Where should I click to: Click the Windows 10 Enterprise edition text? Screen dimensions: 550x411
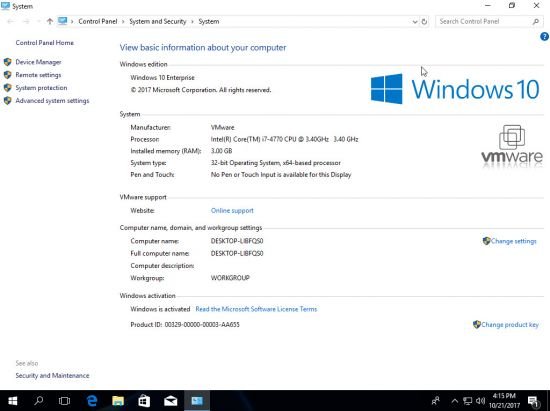(162, 78)
